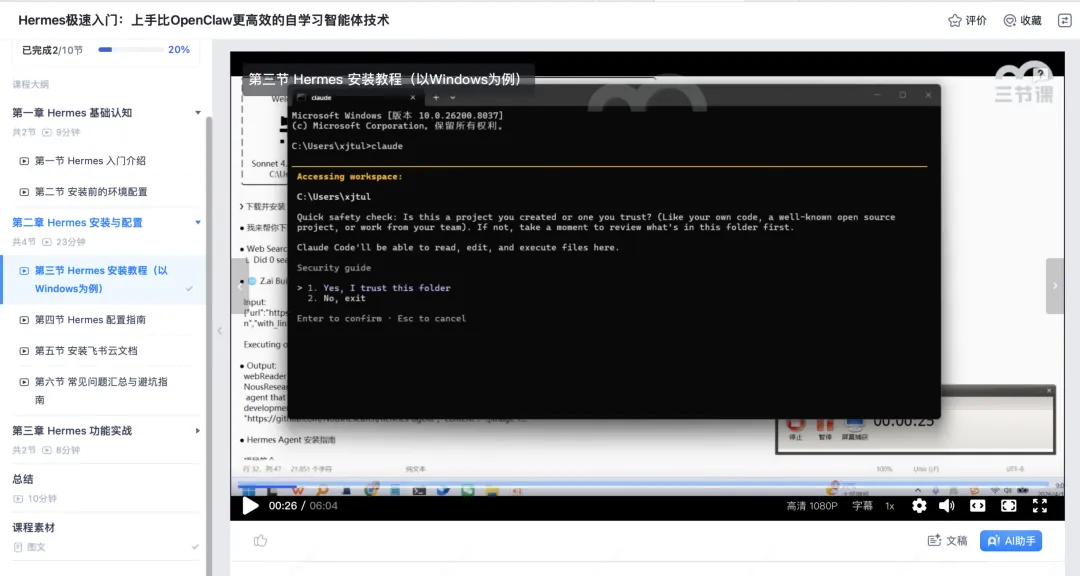Change playback speed 1x
Viewport: 1080px width, 576px height.
tap(890, 506)
